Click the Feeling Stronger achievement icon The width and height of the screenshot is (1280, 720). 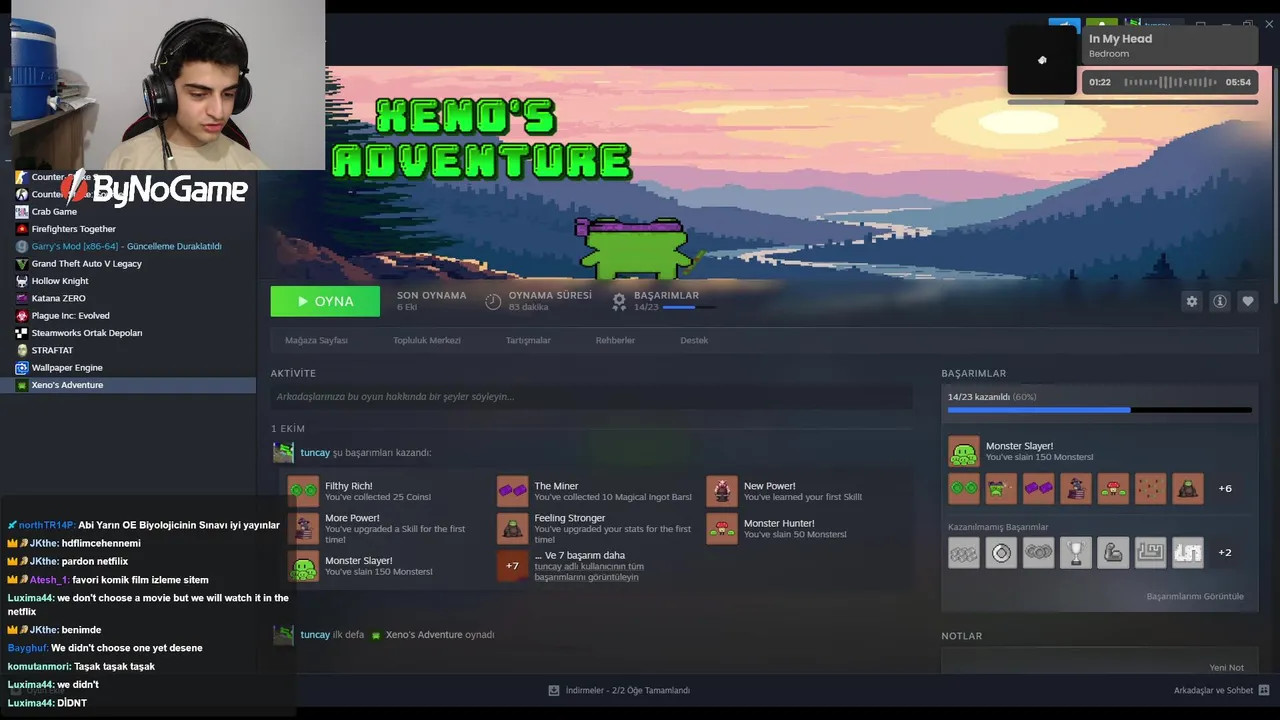click(512, 528)
